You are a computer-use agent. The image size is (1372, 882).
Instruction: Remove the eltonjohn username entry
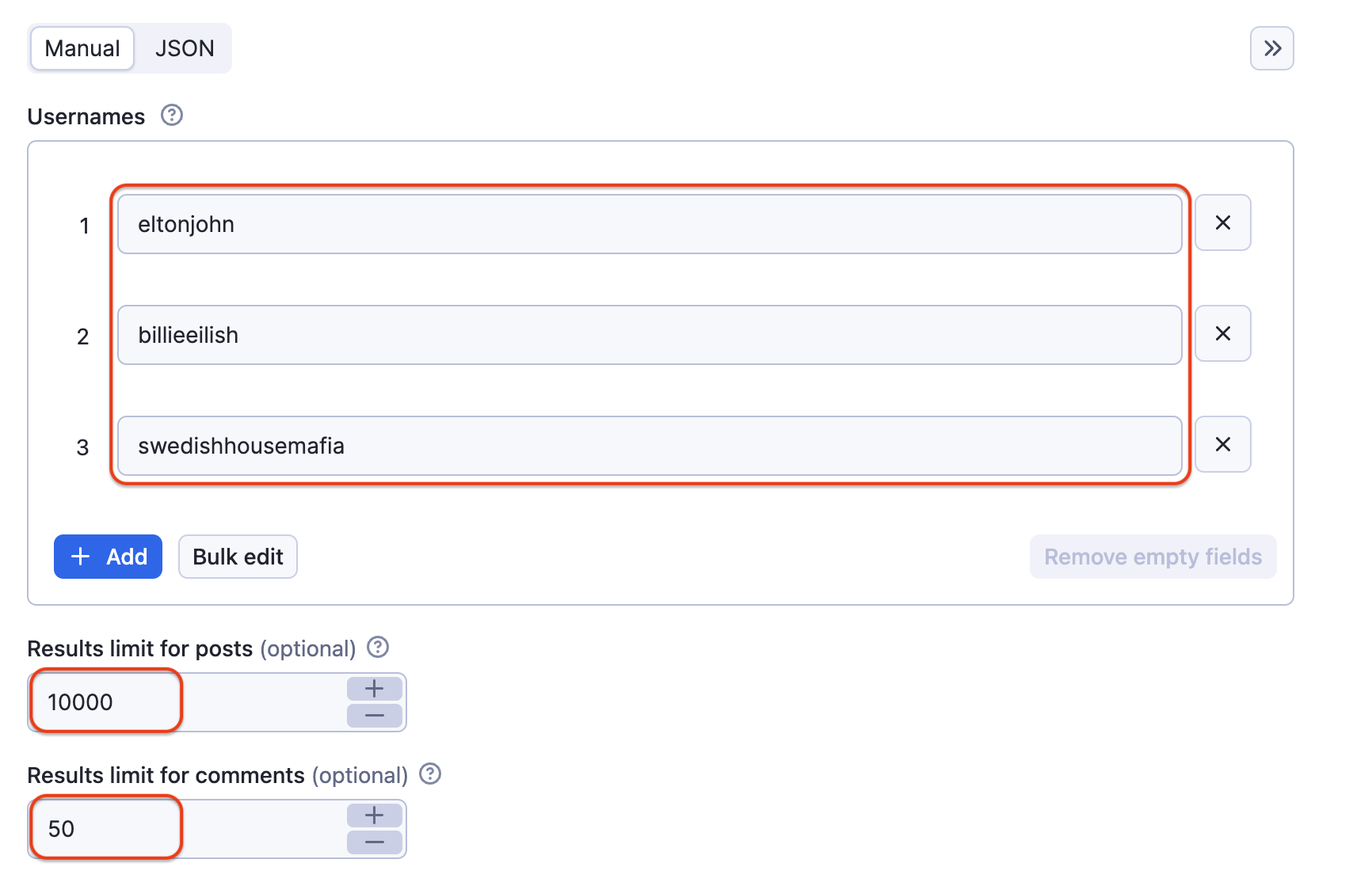1222,222
